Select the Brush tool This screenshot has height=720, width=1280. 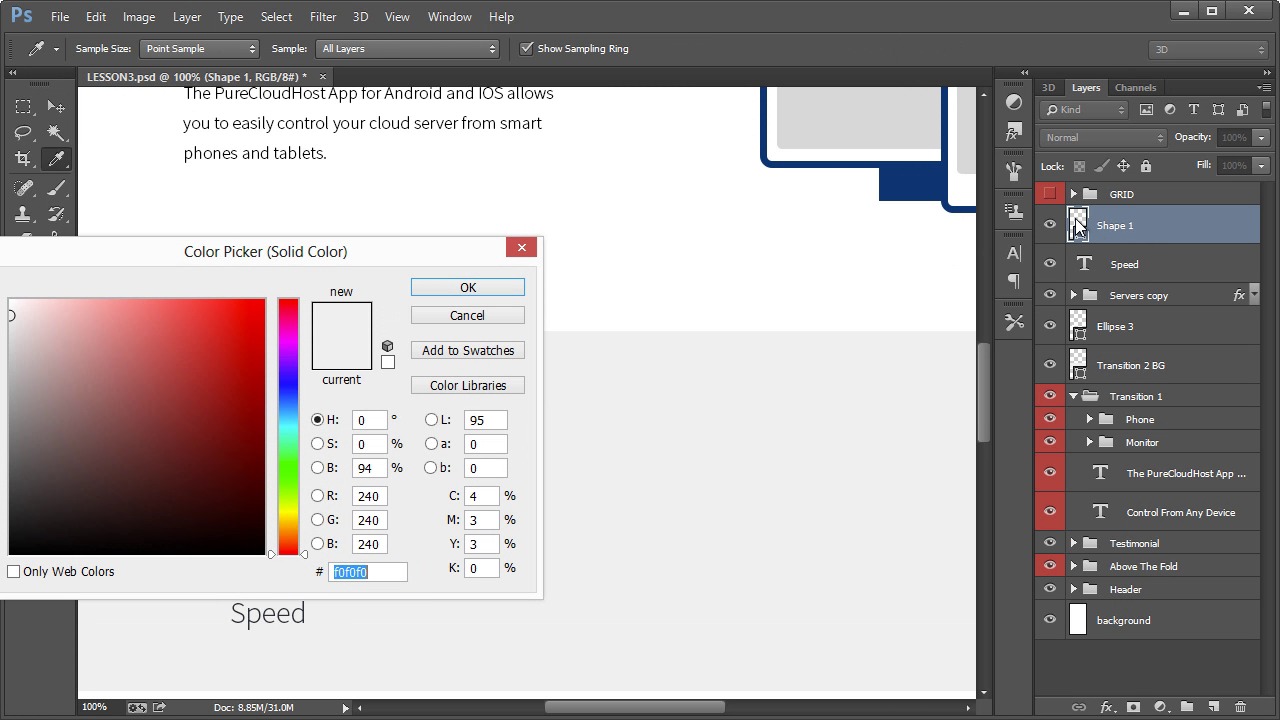point(56,188)
